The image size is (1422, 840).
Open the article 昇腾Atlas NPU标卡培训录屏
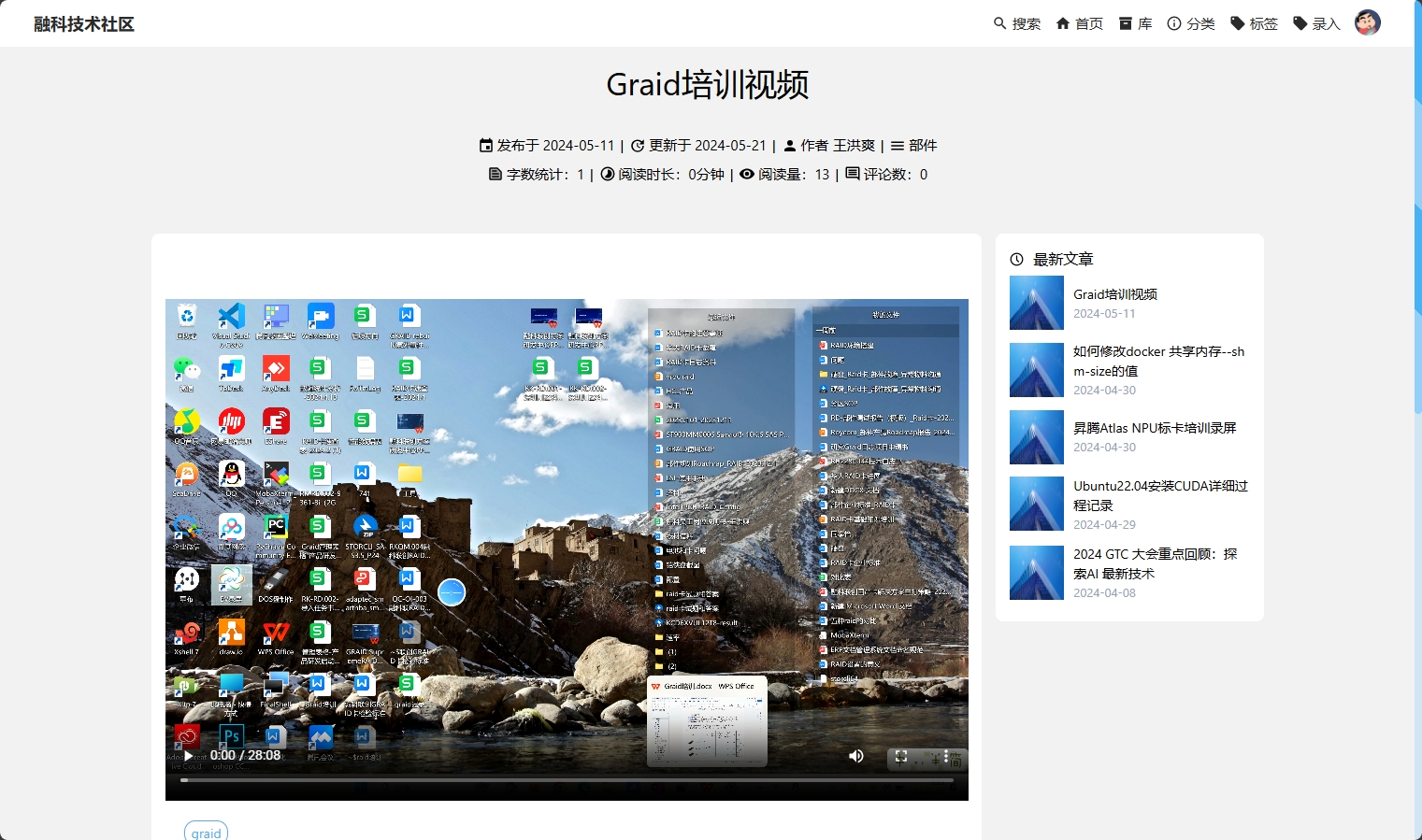click(x=1155, y=428)
